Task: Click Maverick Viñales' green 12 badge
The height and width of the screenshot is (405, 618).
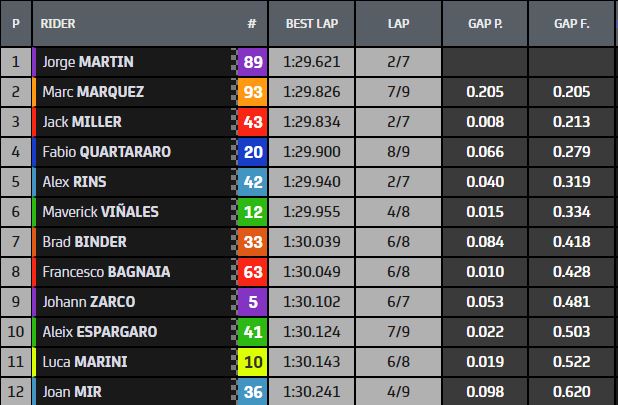Action: pyautogui.click(x=253, y=212)
